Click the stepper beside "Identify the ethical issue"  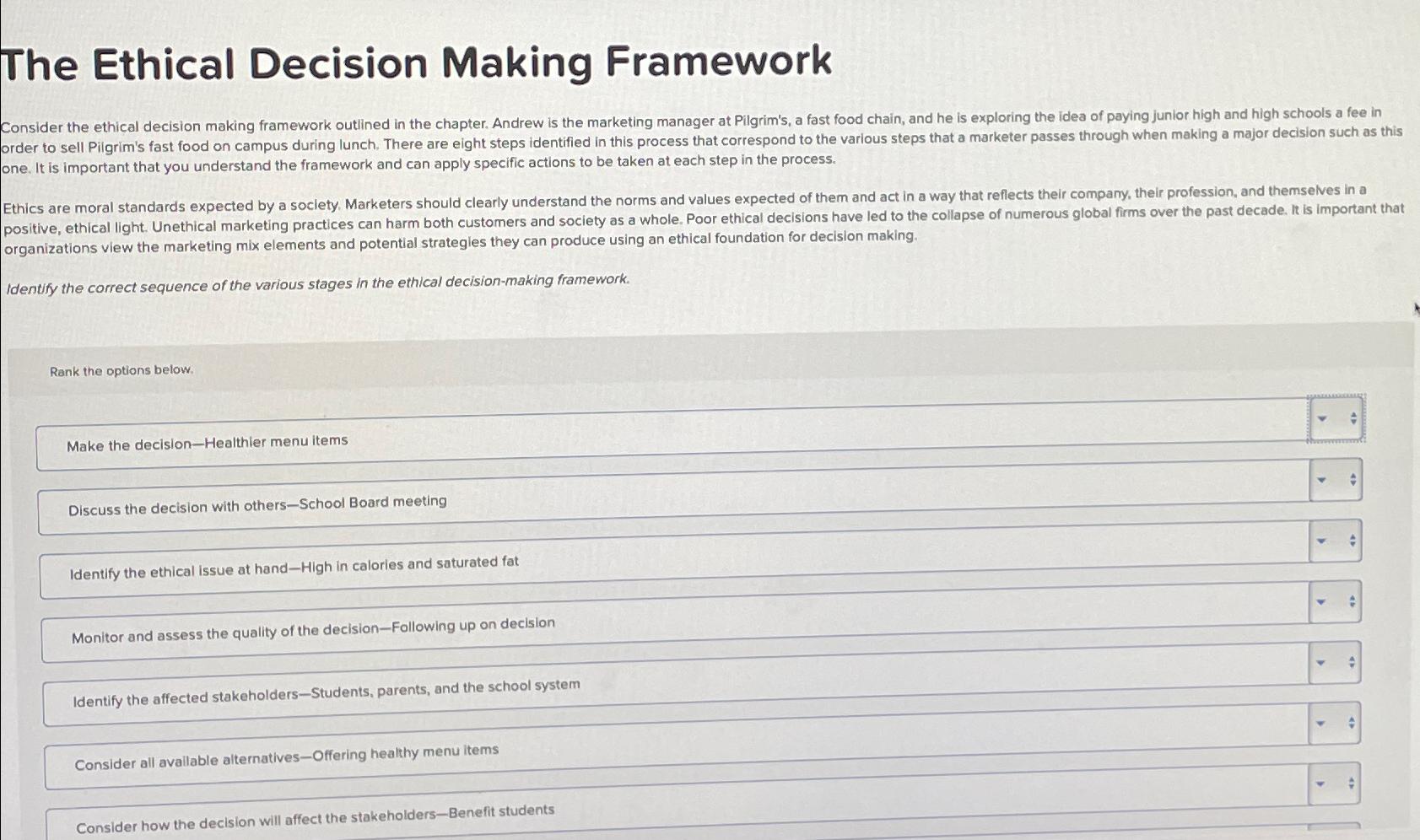(1353, 540)
